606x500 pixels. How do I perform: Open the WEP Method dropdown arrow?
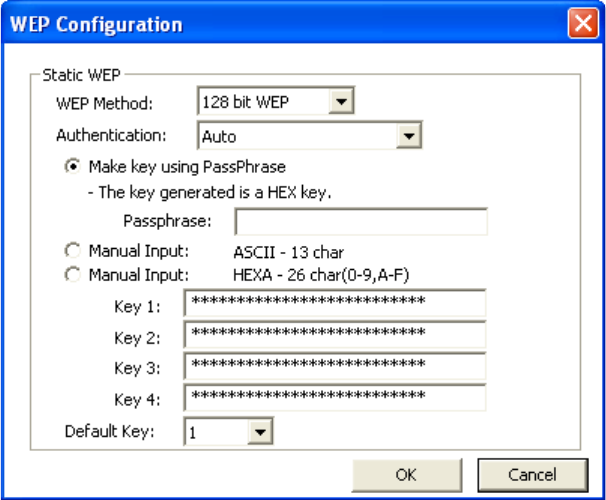[341, 102]
